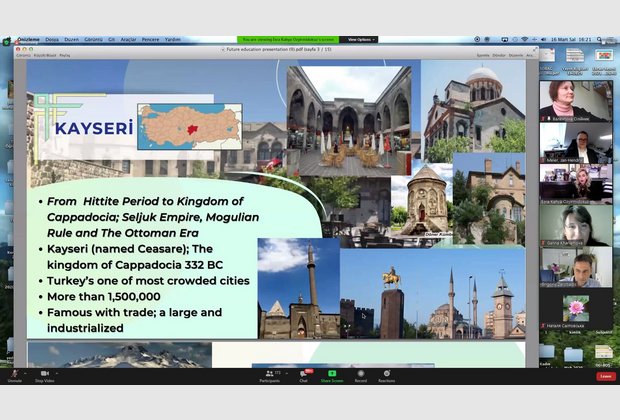
Task: Open the Yardım menu
Action: coord(173,40)
